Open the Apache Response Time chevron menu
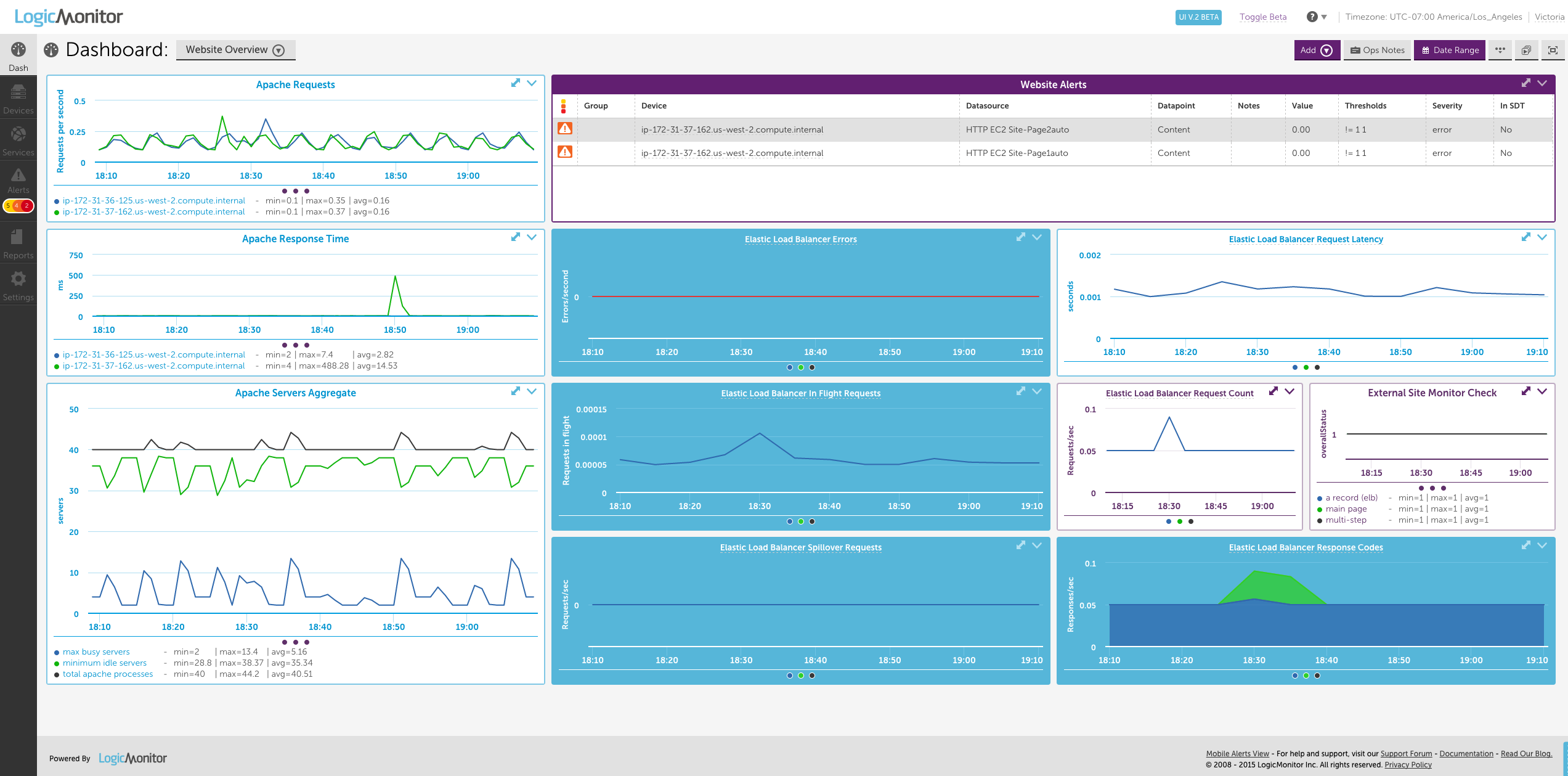This screenshot has height=776, width=1568. click(x=532, y=237)
